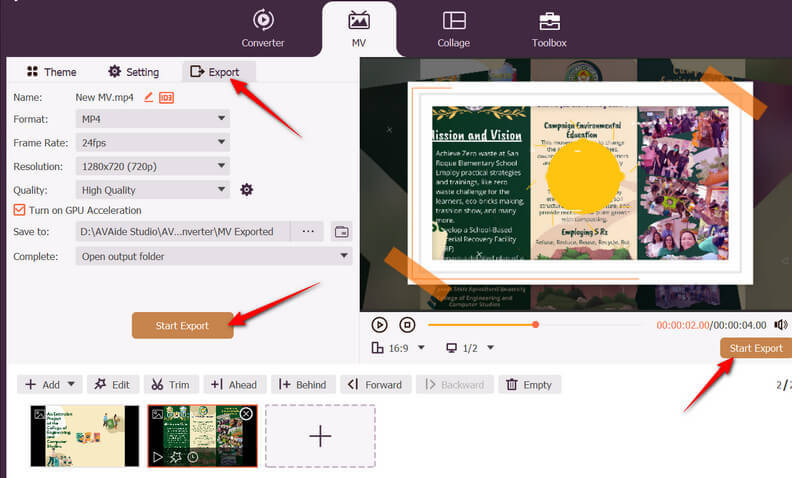Click the pencil icon to rename New MV.mp4
Viewport: 792px width, 478px height.
pos(149,97)
